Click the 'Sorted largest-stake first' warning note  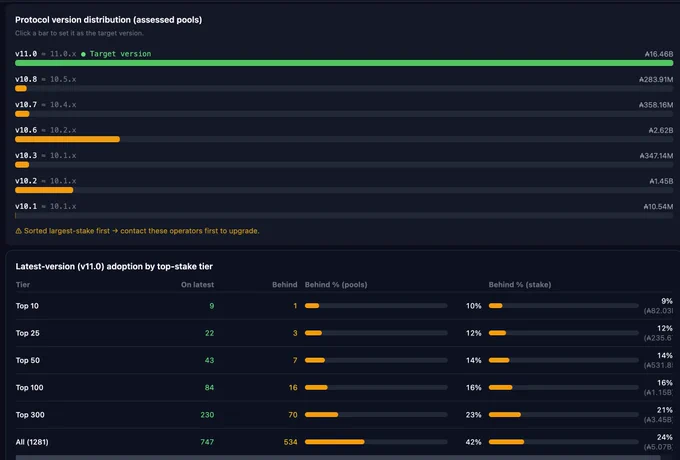137,231
